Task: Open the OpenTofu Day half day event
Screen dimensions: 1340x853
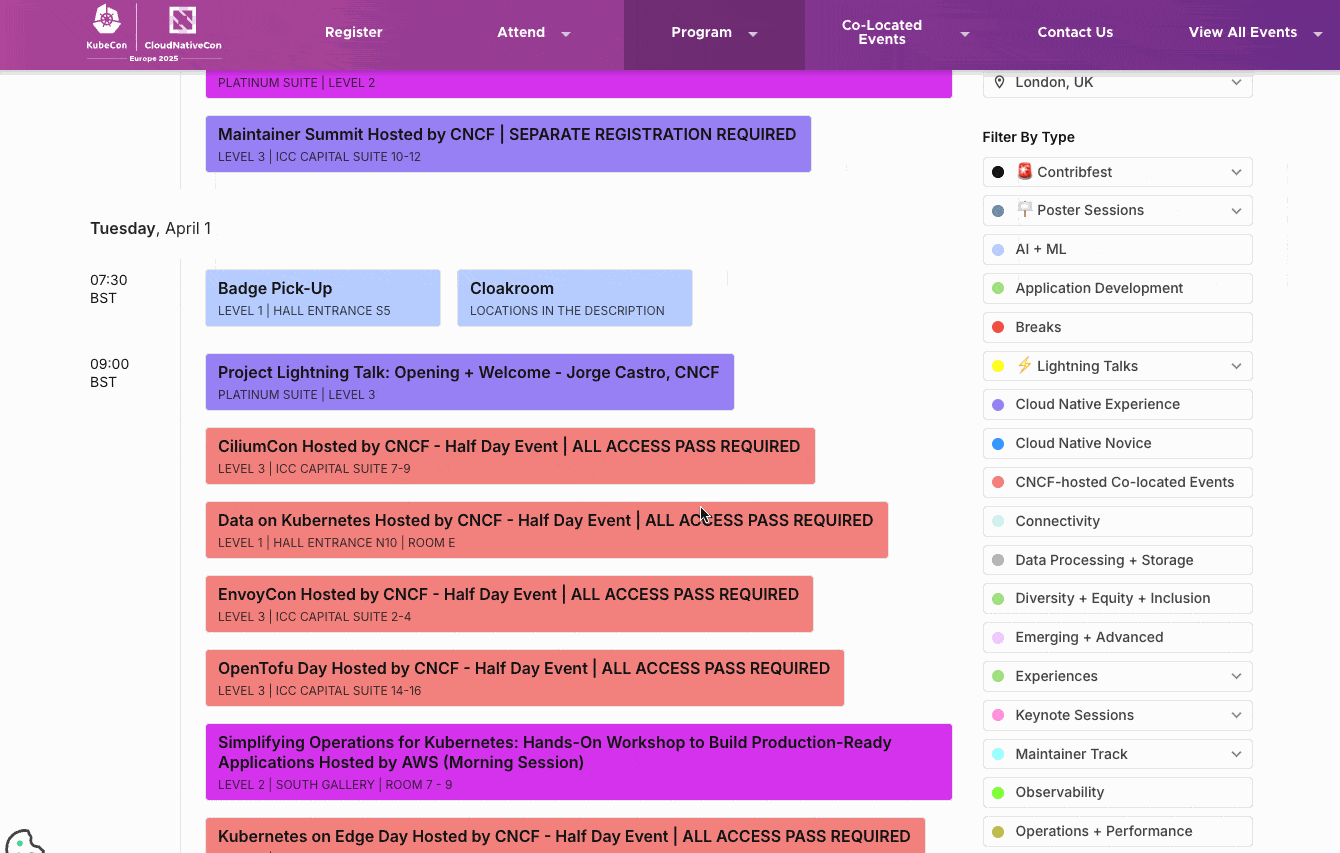Action: (x=525, y=678)
